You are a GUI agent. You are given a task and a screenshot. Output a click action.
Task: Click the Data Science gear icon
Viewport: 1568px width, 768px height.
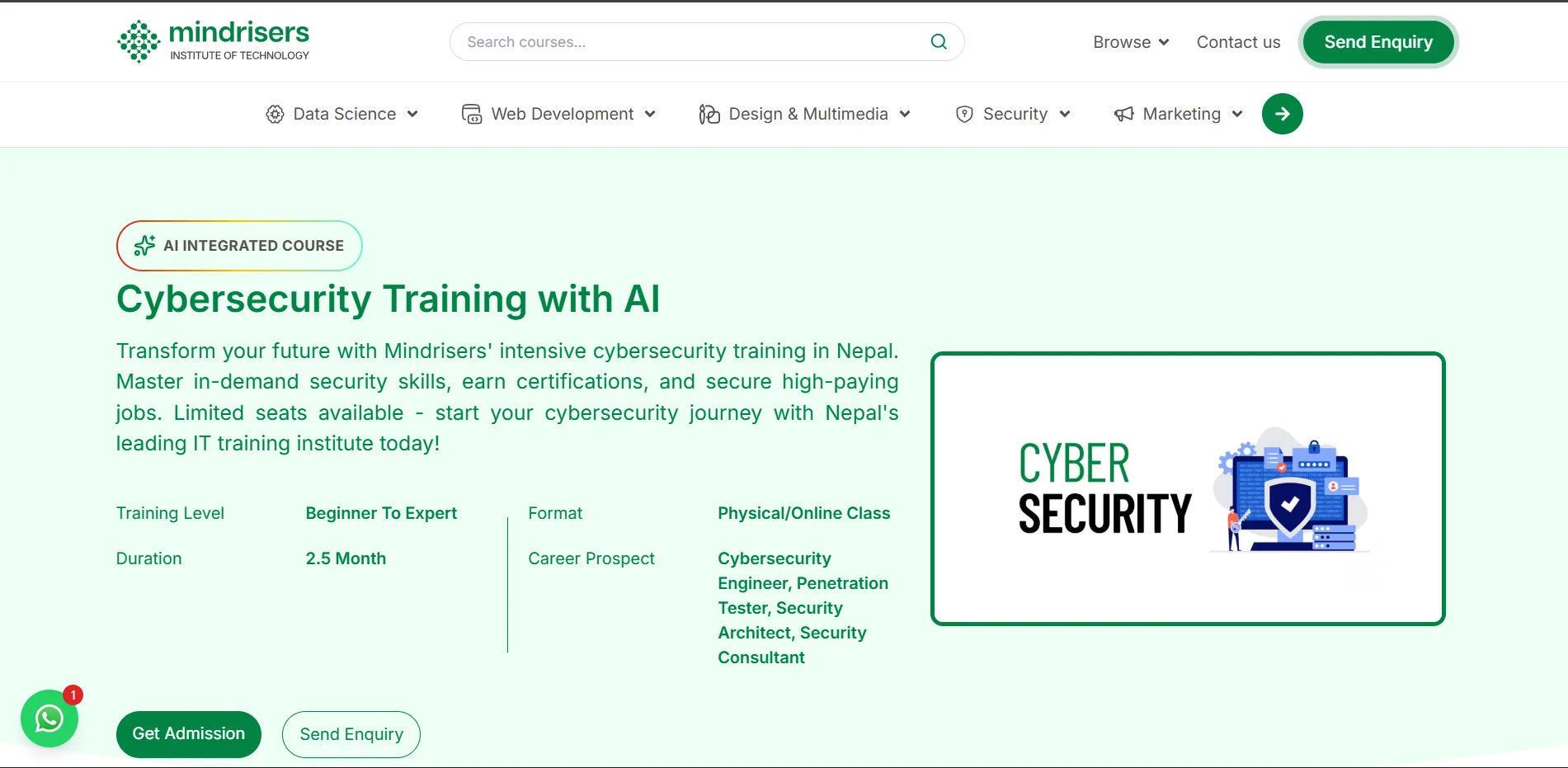[275, 115]
